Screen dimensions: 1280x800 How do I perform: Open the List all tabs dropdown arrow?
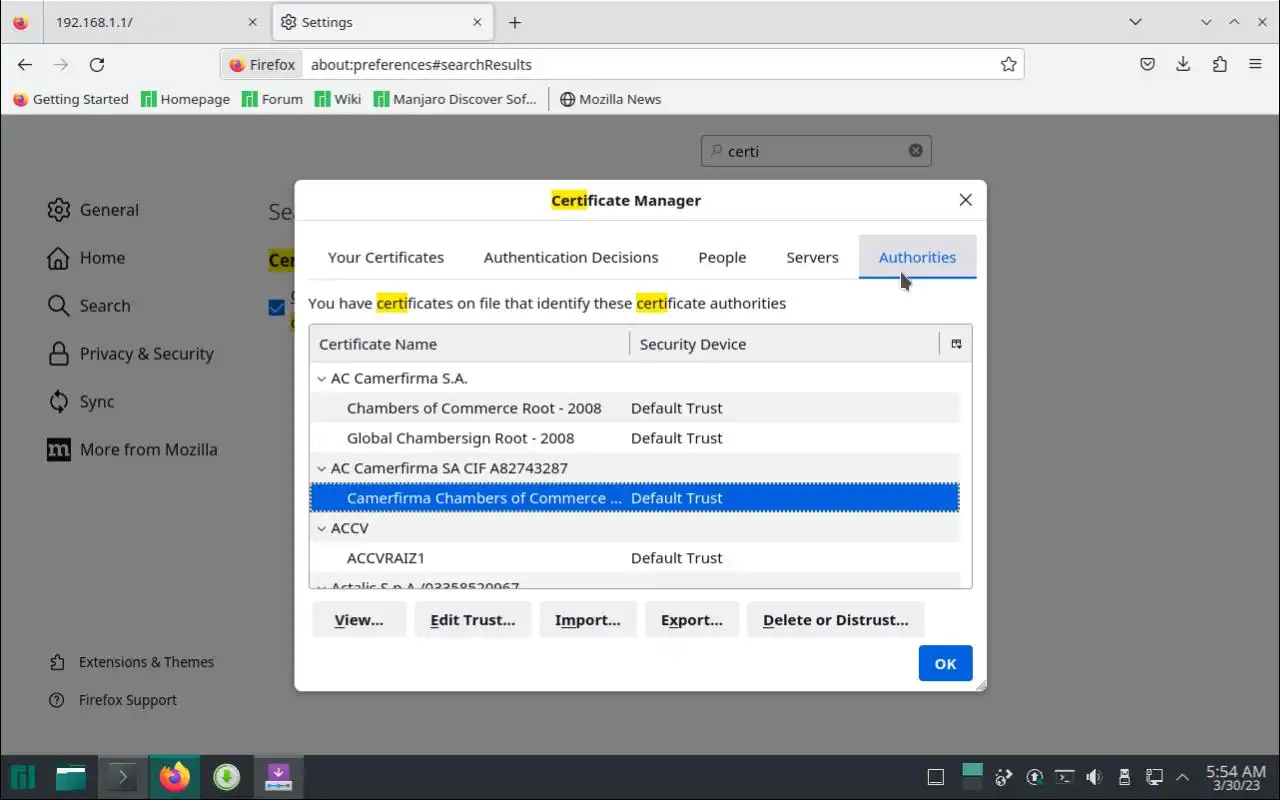[1135, 22]
